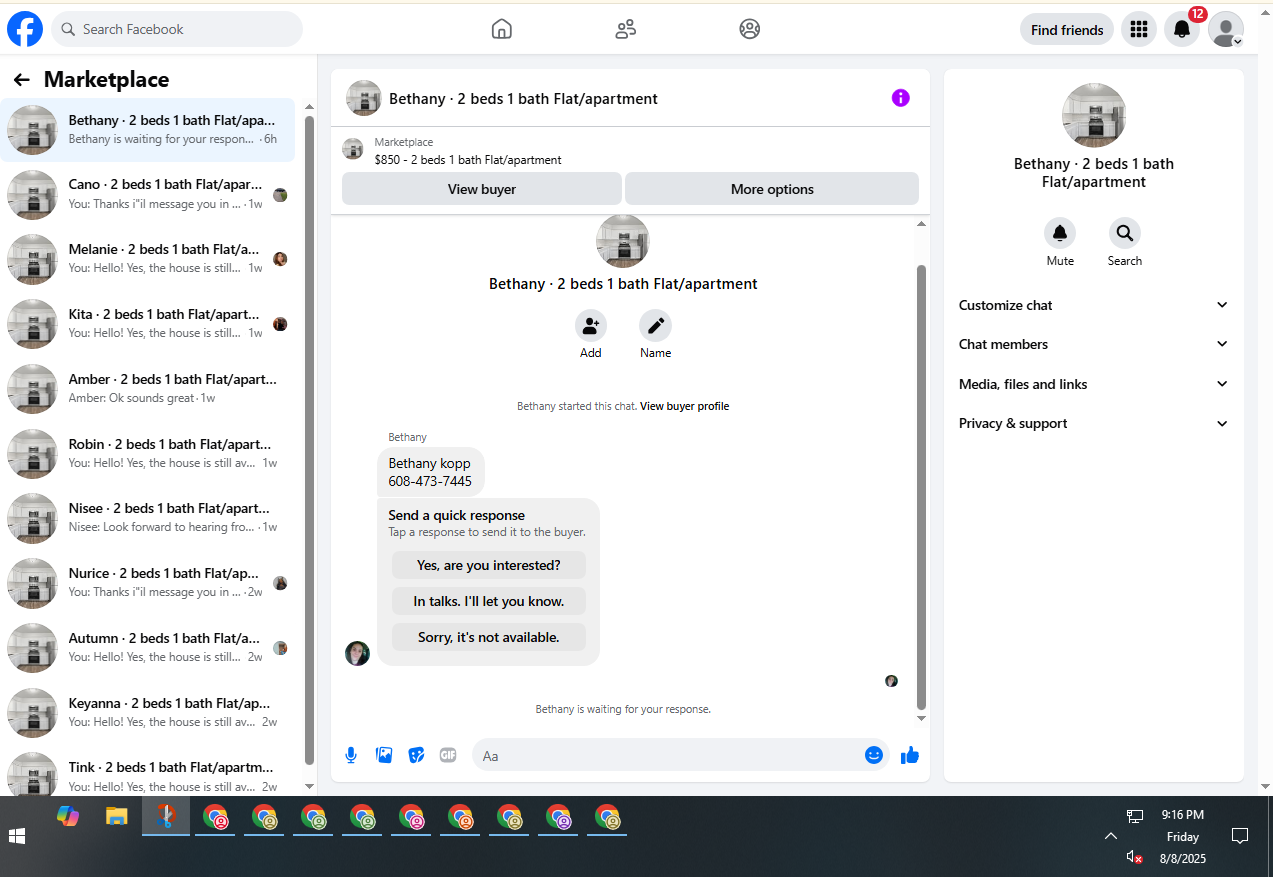Screen dimensions: 1273x877
Task: Open the apps grid menu
Action: coord(1138,30)
